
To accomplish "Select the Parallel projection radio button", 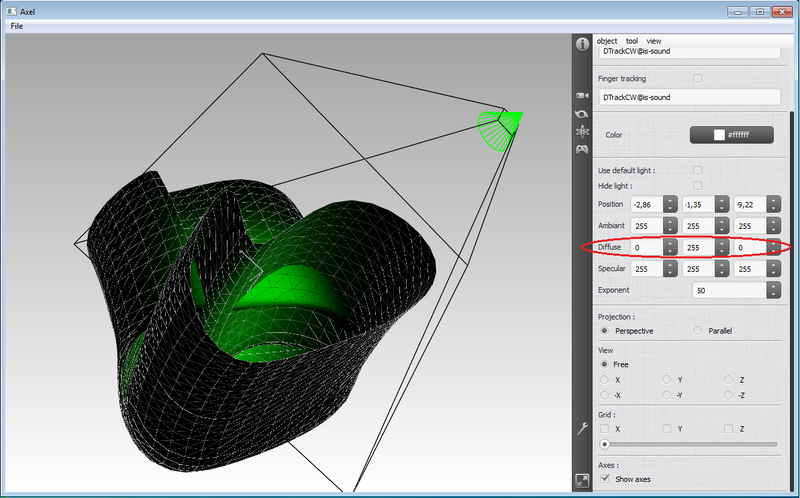I will tap(697, 331).
